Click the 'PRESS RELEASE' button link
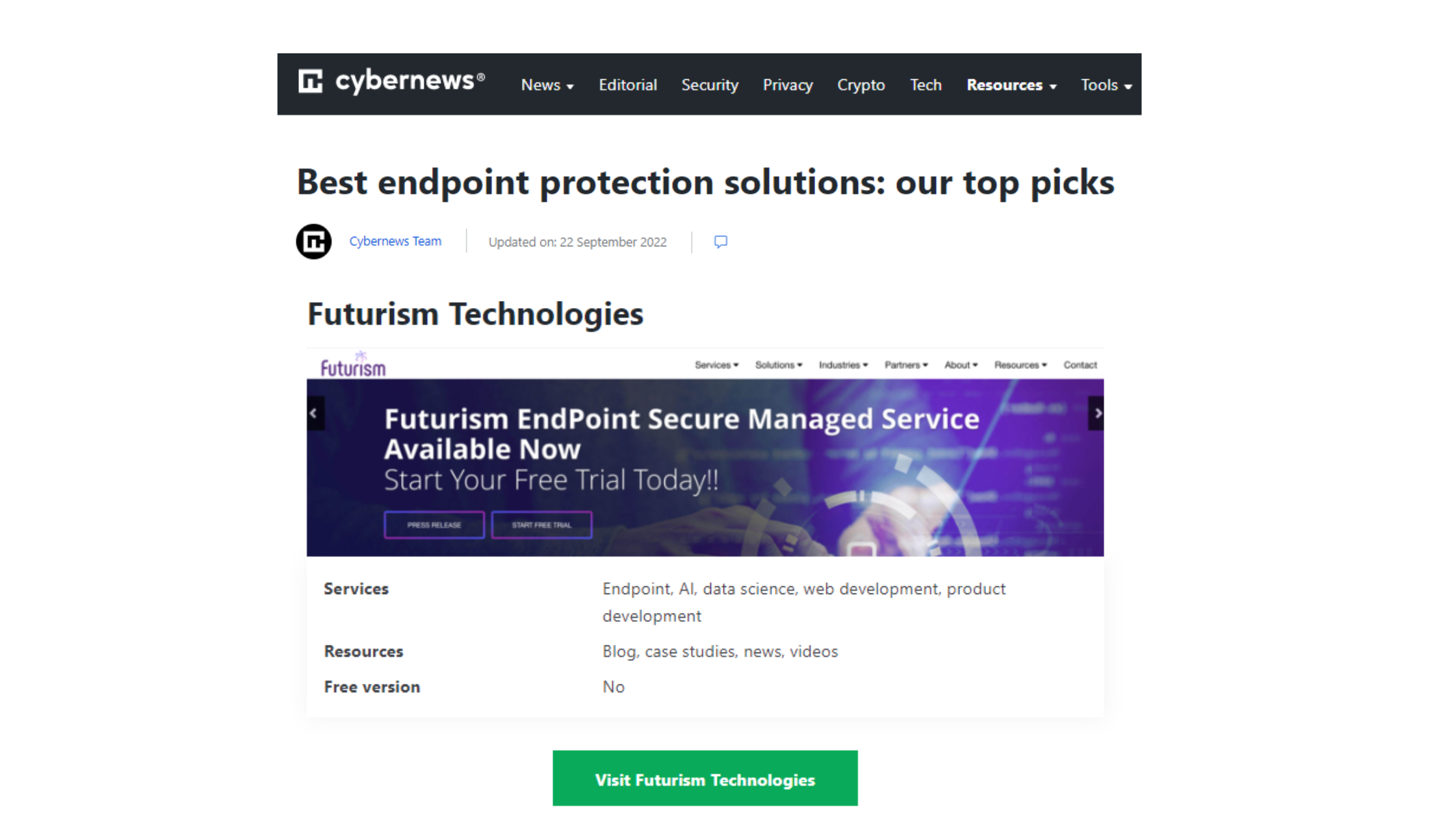This screenshot has height=819, width=1456. pos(435,523)
